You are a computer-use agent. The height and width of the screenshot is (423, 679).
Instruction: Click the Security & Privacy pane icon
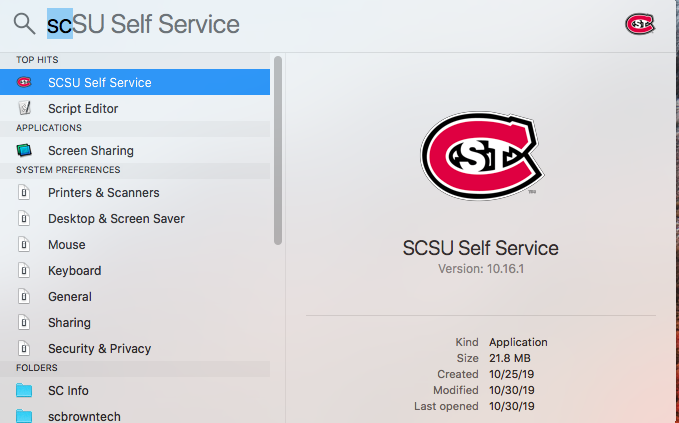pos(24,349)
